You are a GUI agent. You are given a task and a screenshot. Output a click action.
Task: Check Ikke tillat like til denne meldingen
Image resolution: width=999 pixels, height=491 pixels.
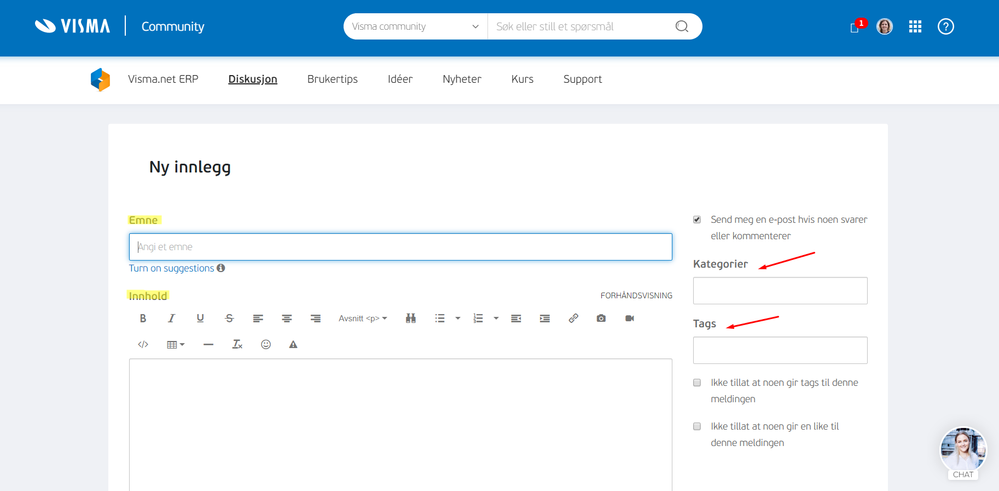coord(697,427)
